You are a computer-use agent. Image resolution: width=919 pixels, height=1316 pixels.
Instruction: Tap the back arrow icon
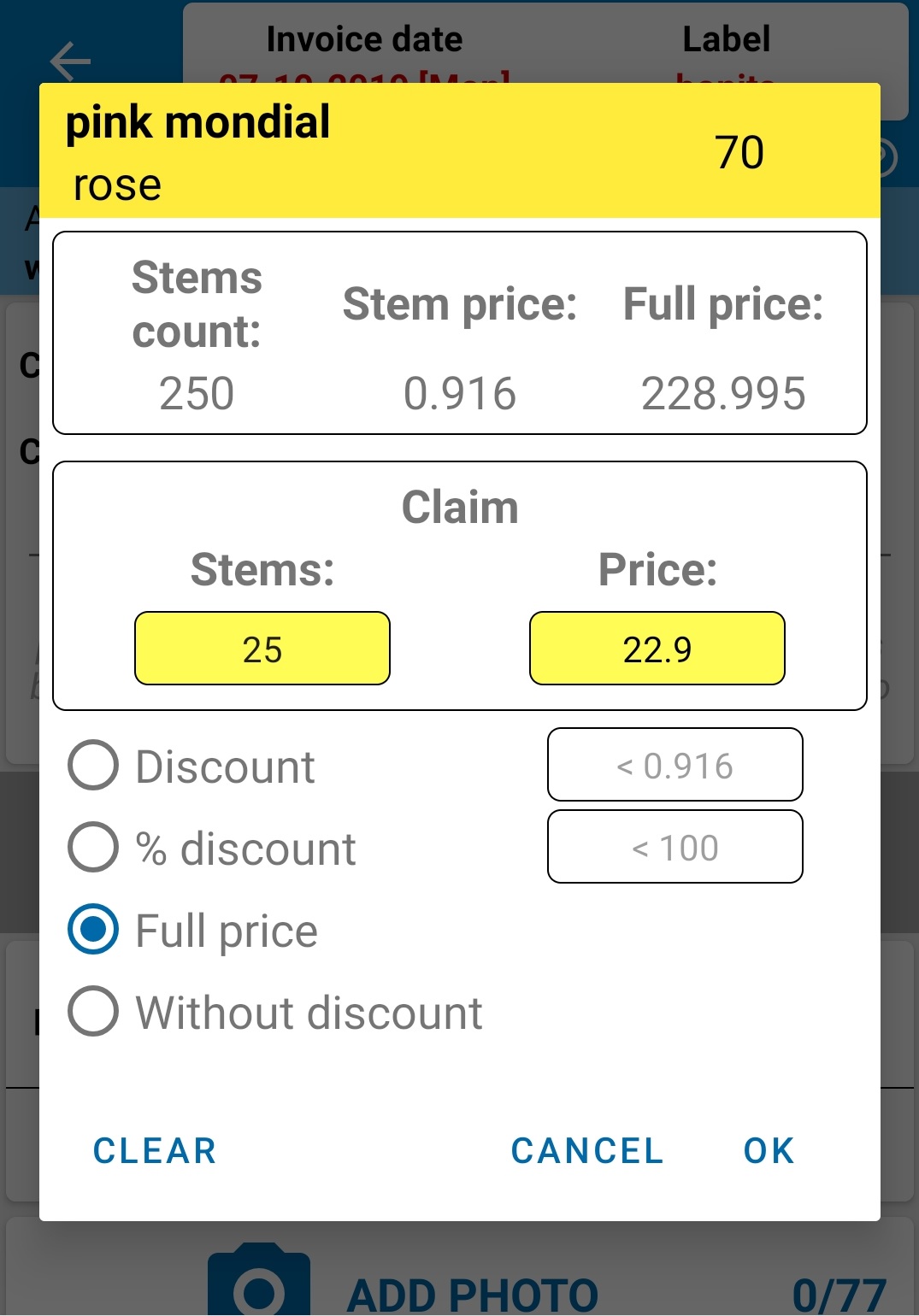coord(70,61)
